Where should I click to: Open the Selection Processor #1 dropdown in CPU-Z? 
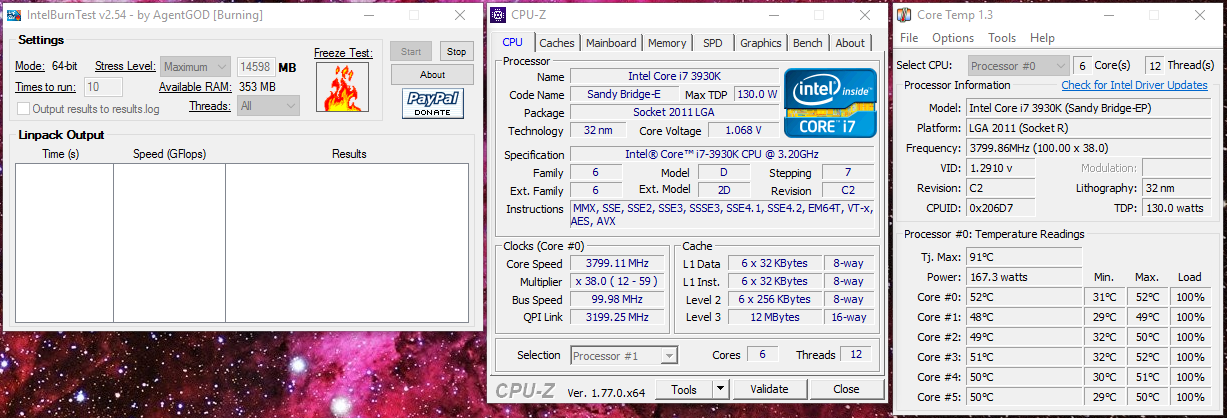(x=624, y=355)
